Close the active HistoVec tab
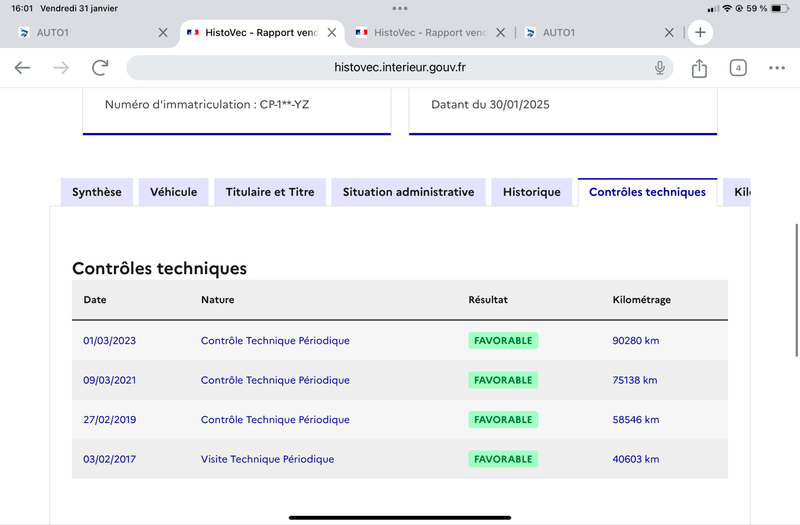This screenshot has width=800, height=525. pyautogui.click(x=332, y=33)
